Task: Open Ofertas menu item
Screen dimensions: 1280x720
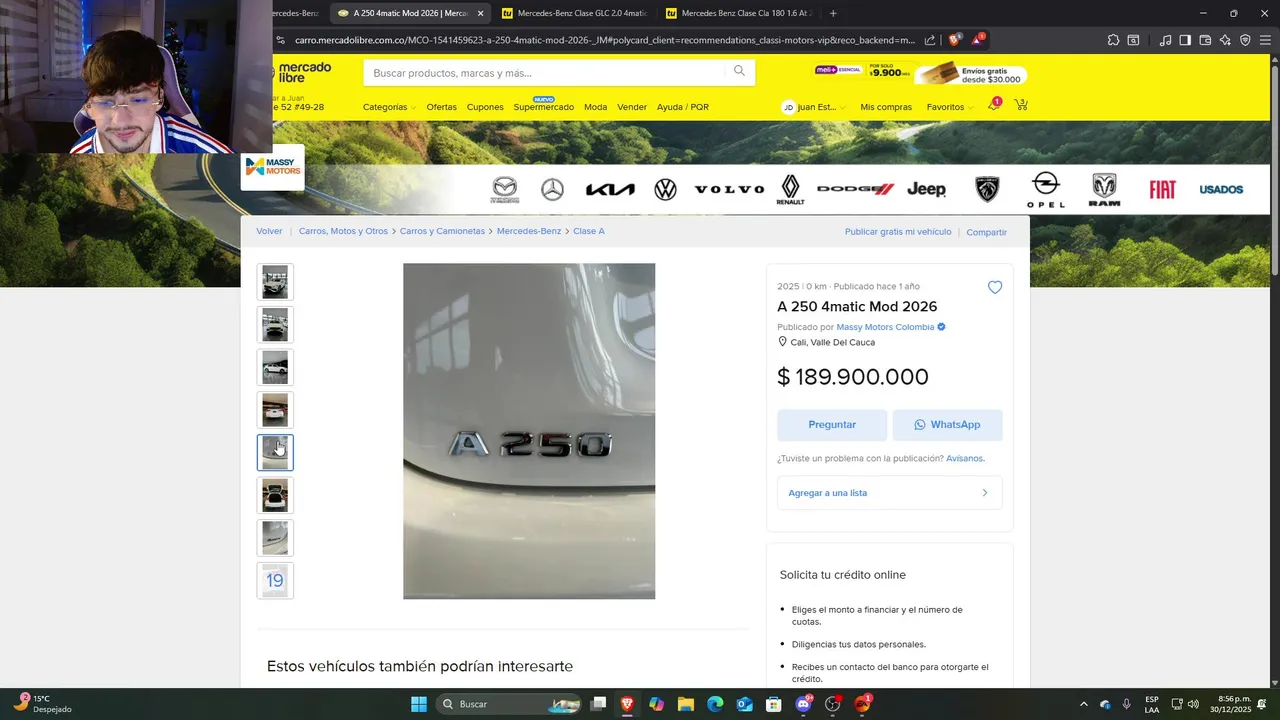Action: pos(441,107)
